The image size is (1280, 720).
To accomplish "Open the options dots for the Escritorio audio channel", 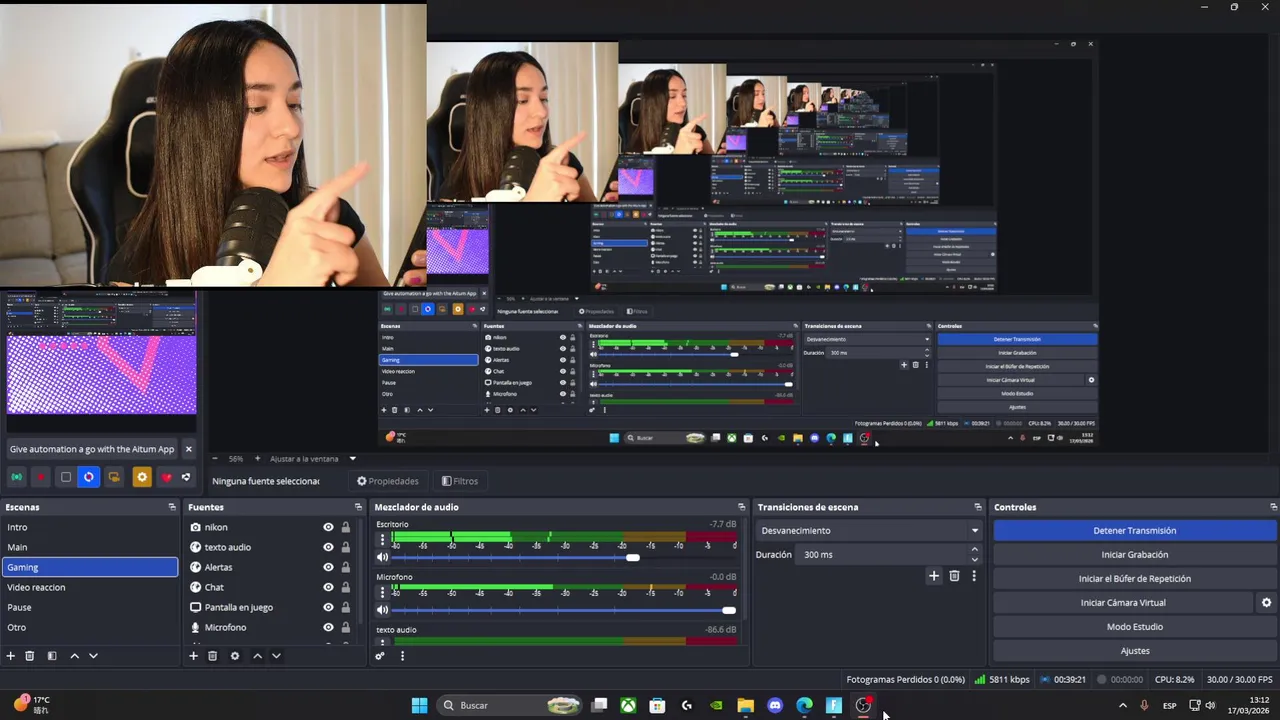I will point(382,539).
